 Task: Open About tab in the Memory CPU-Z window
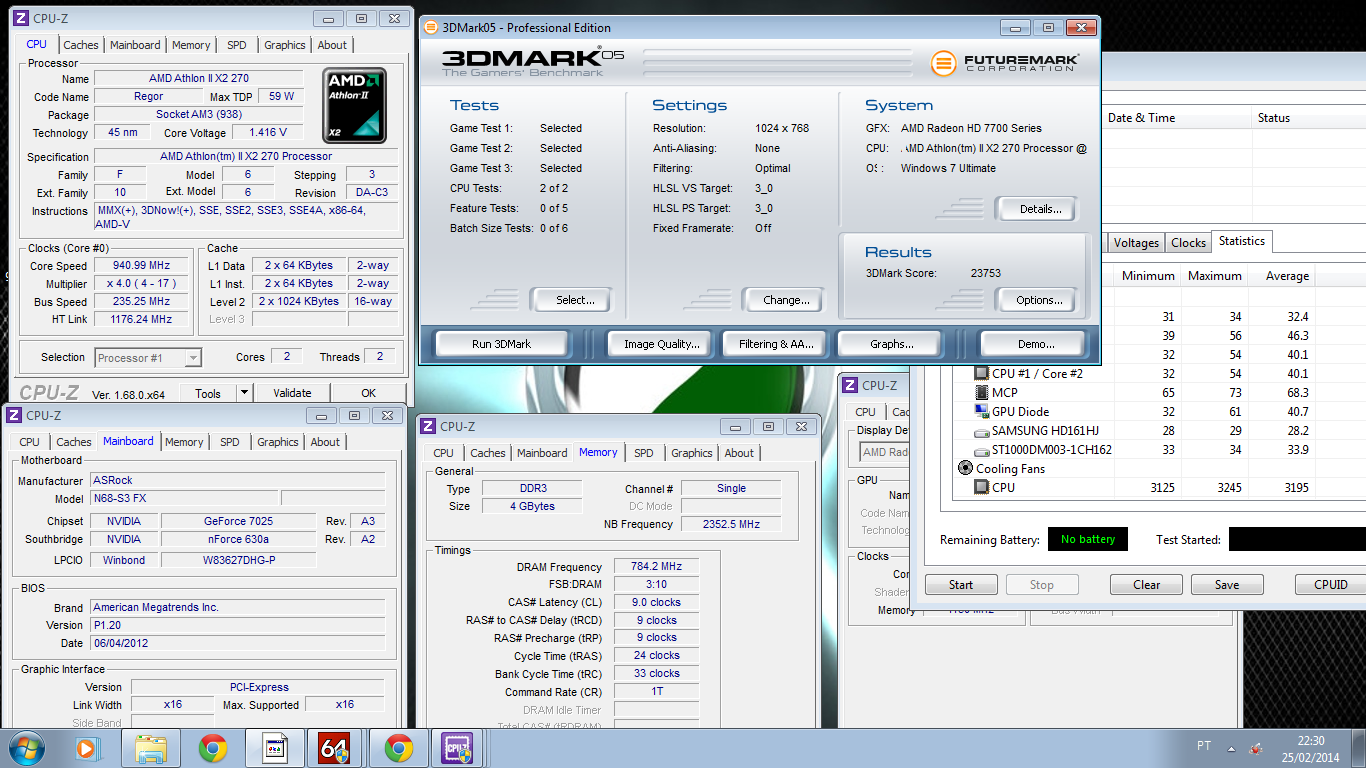[x=739, y=453]
